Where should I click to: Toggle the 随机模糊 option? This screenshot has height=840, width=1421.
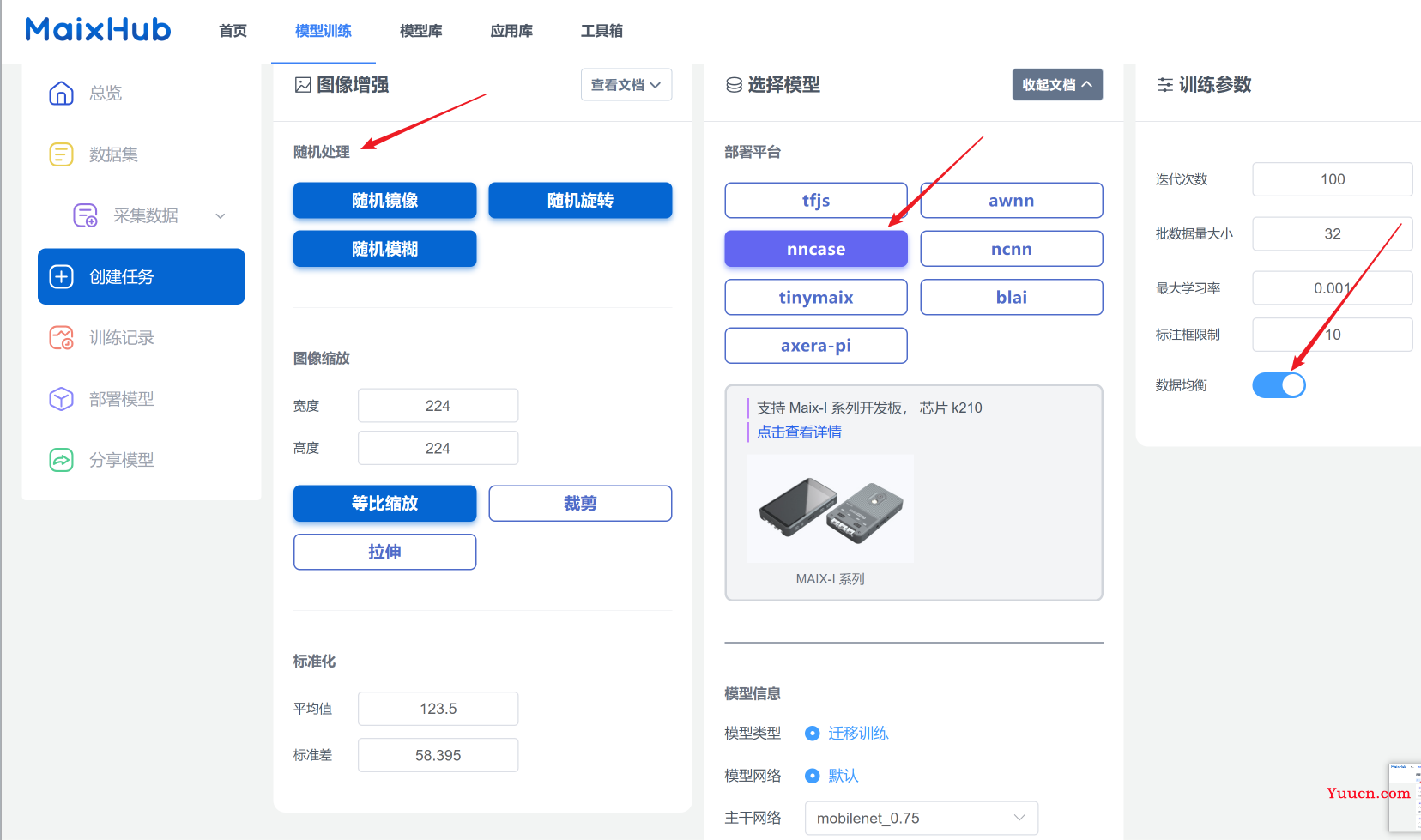click(x=384, y=249)
